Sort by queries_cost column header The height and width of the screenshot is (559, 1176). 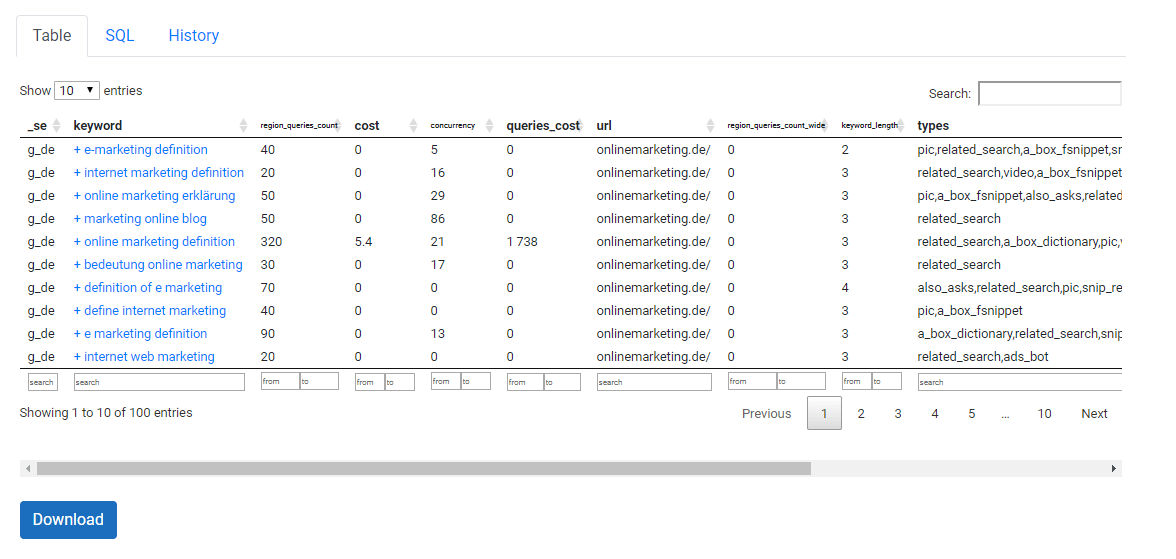point(544,125)
